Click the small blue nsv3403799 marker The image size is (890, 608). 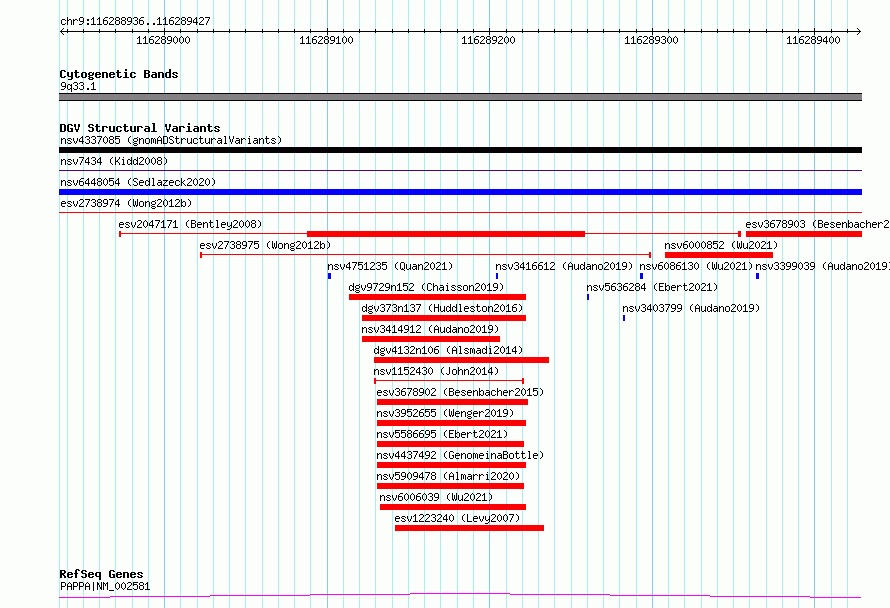coord(624,318)
